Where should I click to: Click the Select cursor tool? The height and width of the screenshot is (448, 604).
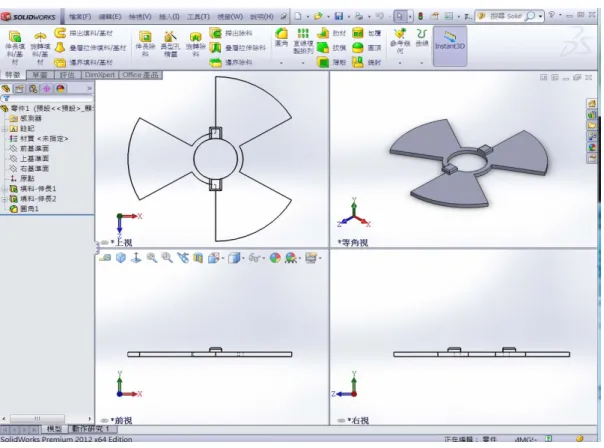tap(400, 16)
